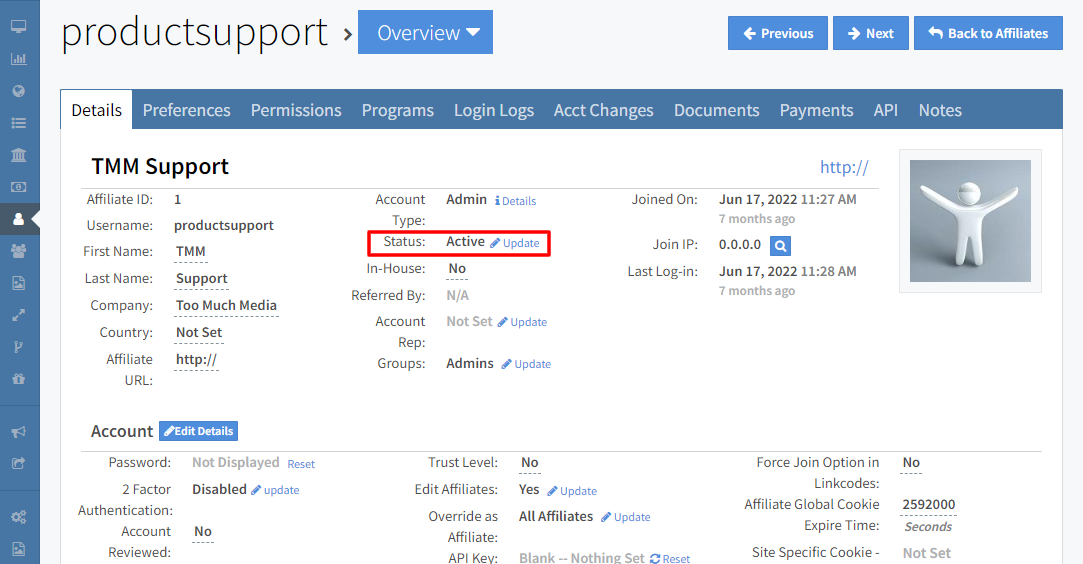Click the bank building sidebar icon
1083x564 pixels.
18,155
